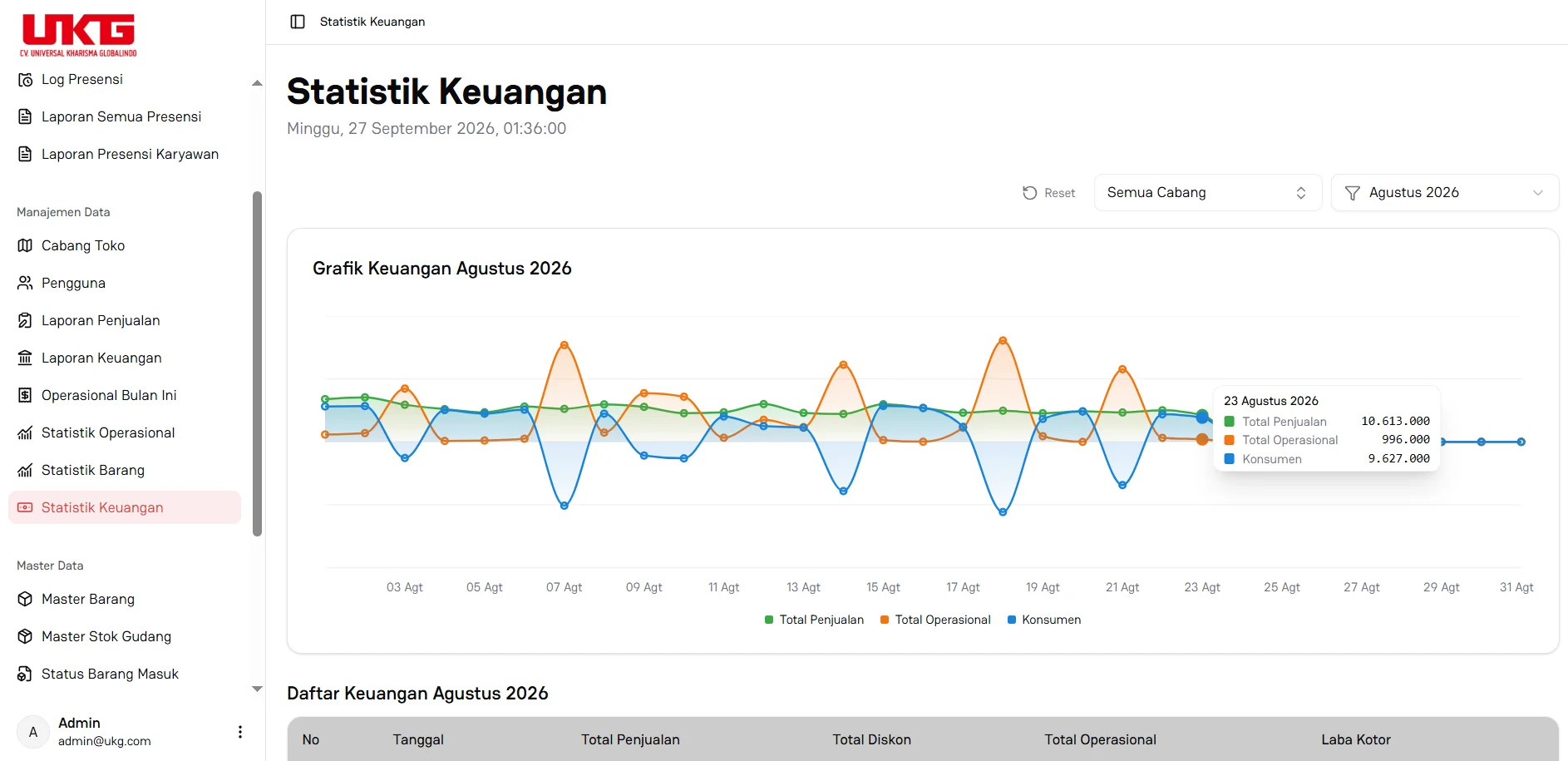Open the Semua Cabang branch dropdown
This screenshot has width=1568, height=761.
point(1208,193)
